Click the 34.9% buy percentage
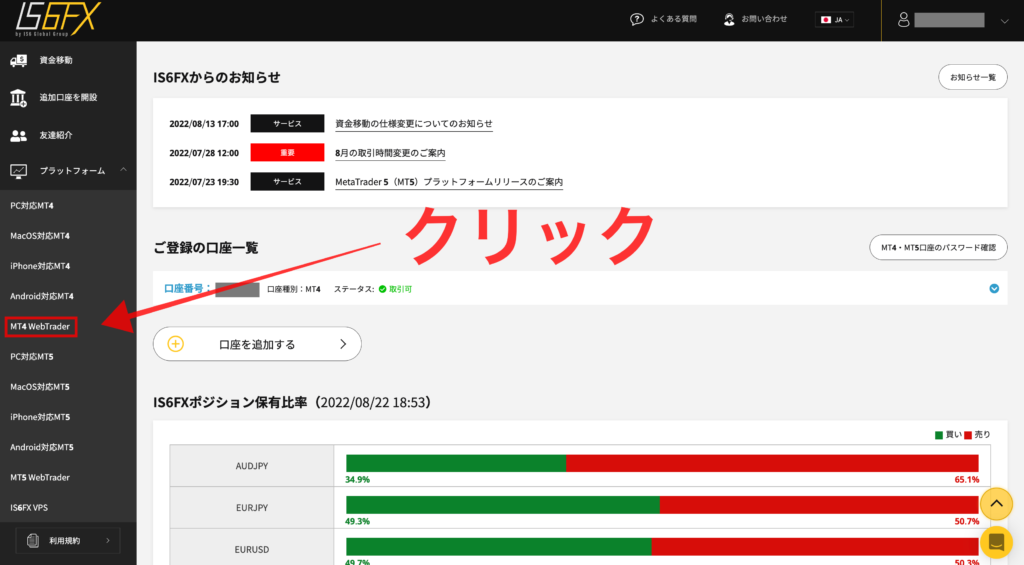Screen dimensions: 1024x565 point(357,479)
